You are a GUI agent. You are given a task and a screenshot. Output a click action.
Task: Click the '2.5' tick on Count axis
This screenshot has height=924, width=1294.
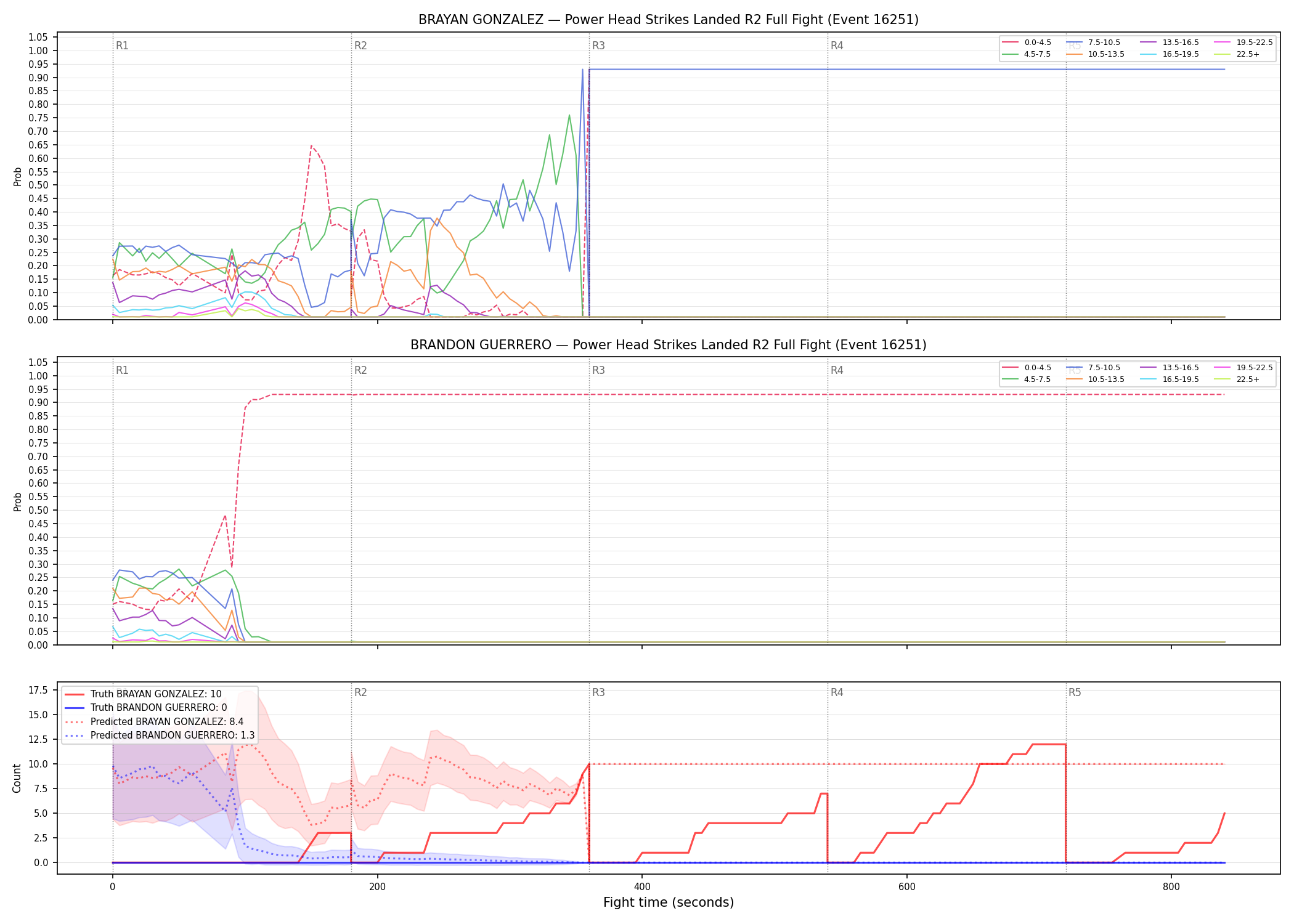41,838
